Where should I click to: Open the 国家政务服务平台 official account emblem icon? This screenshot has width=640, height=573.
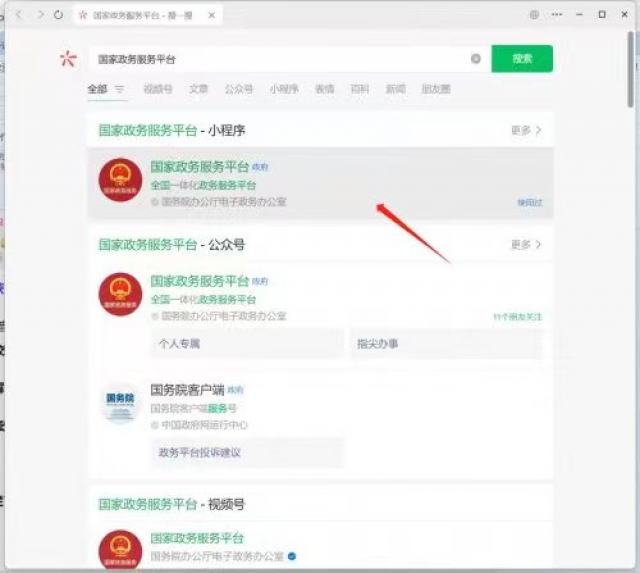tap(120, 294)
